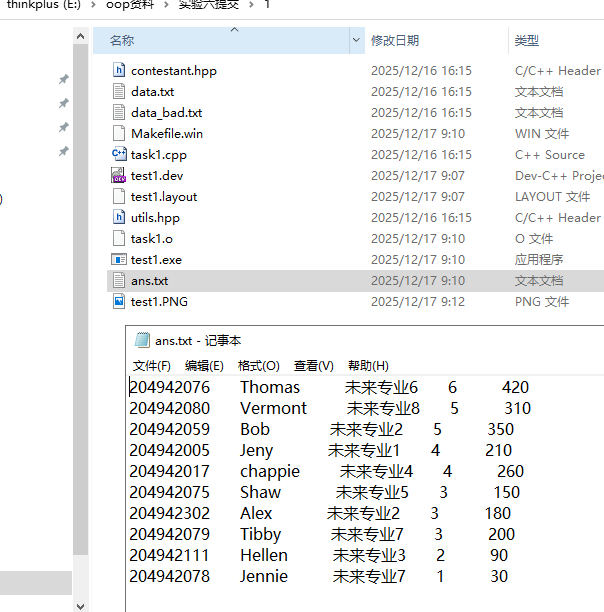Click the contestant.hpp header file icon

119,70
